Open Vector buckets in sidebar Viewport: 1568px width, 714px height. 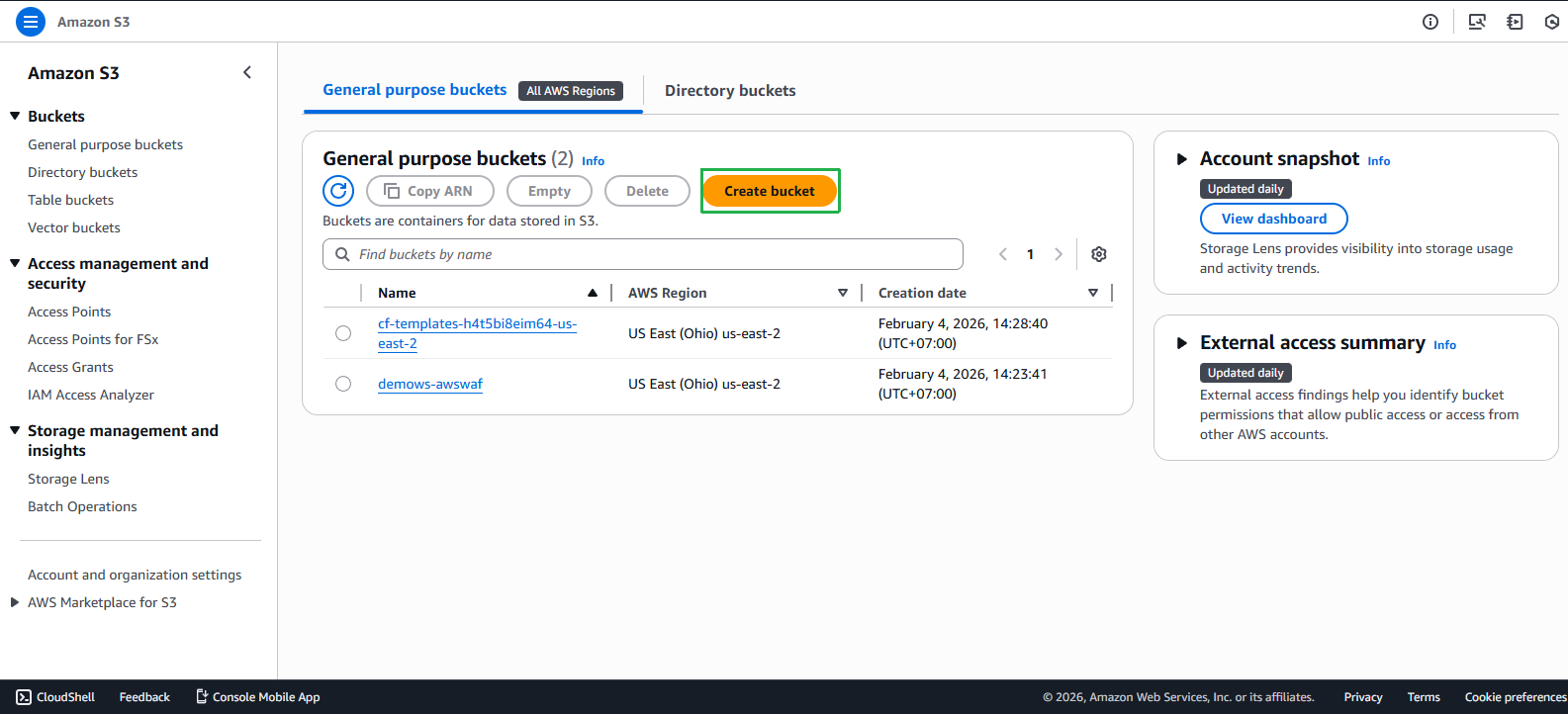pos(73,227)
